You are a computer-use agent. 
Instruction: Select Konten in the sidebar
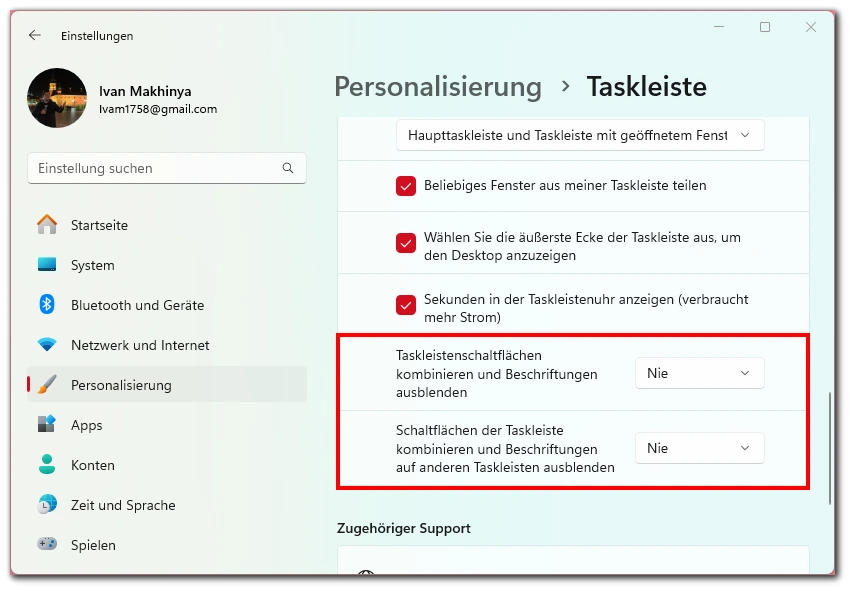coord(167,465)
